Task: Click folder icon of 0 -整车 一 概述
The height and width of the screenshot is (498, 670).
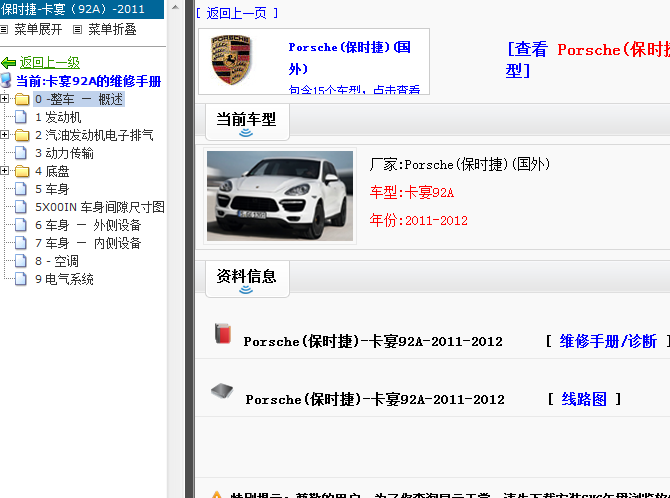Action: pos(22,100)
